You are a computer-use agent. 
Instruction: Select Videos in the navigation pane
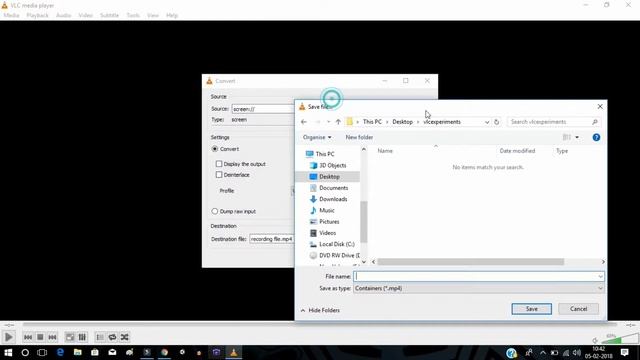pyautogui.click(x=327, y=233)
